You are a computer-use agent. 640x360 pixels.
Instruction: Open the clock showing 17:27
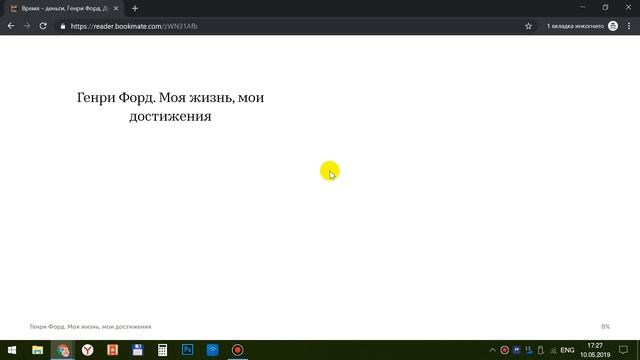click(595, 350)
